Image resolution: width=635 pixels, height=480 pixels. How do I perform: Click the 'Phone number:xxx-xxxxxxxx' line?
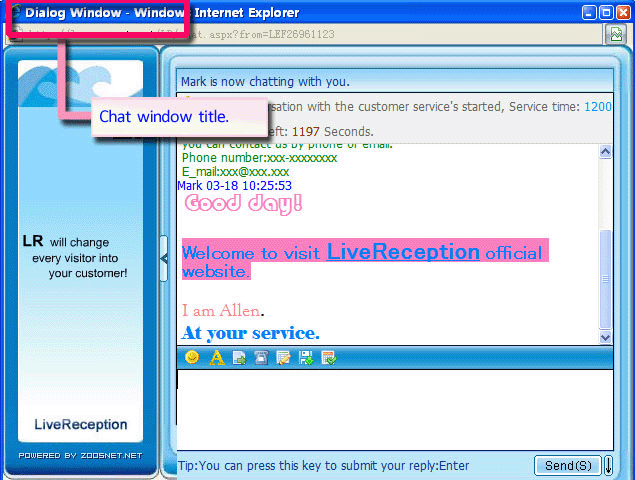tap(259, 158)
